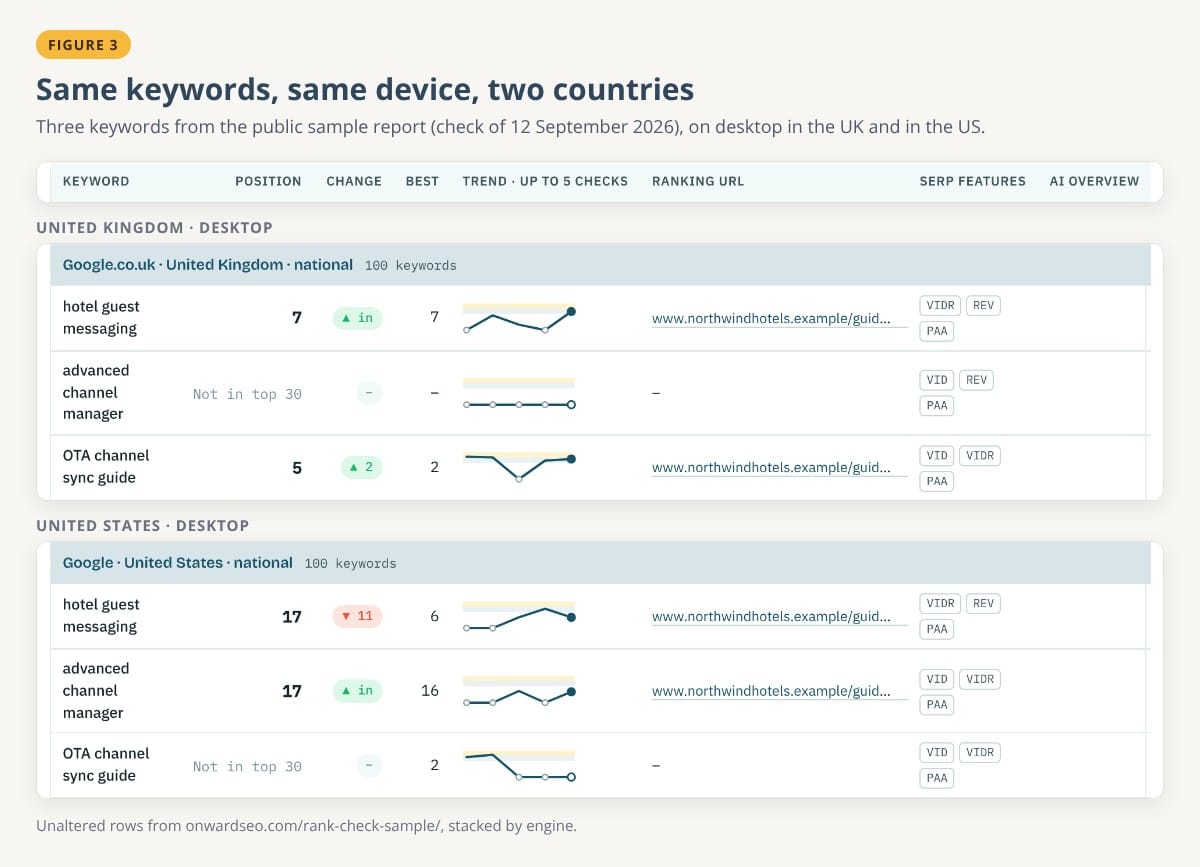The image size is (1200, 867).
Task: Click the RANKING URL column header
Action: [698, 181]
